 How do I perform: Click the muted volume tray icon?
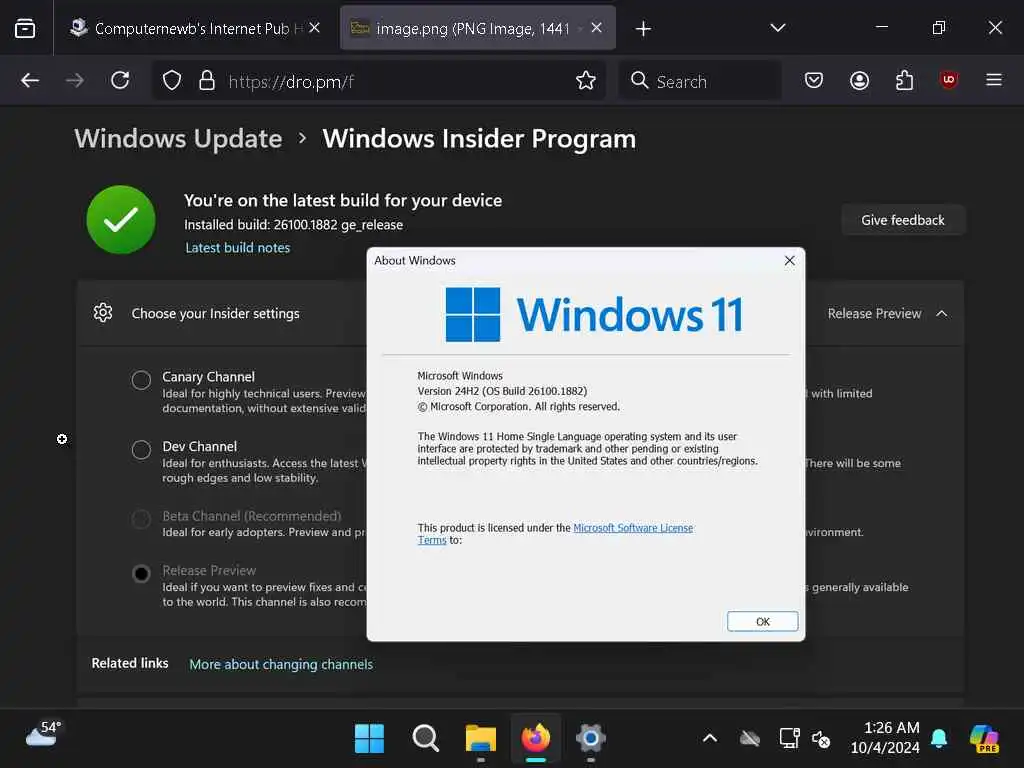pyautogui.click(x=821, y=739)
